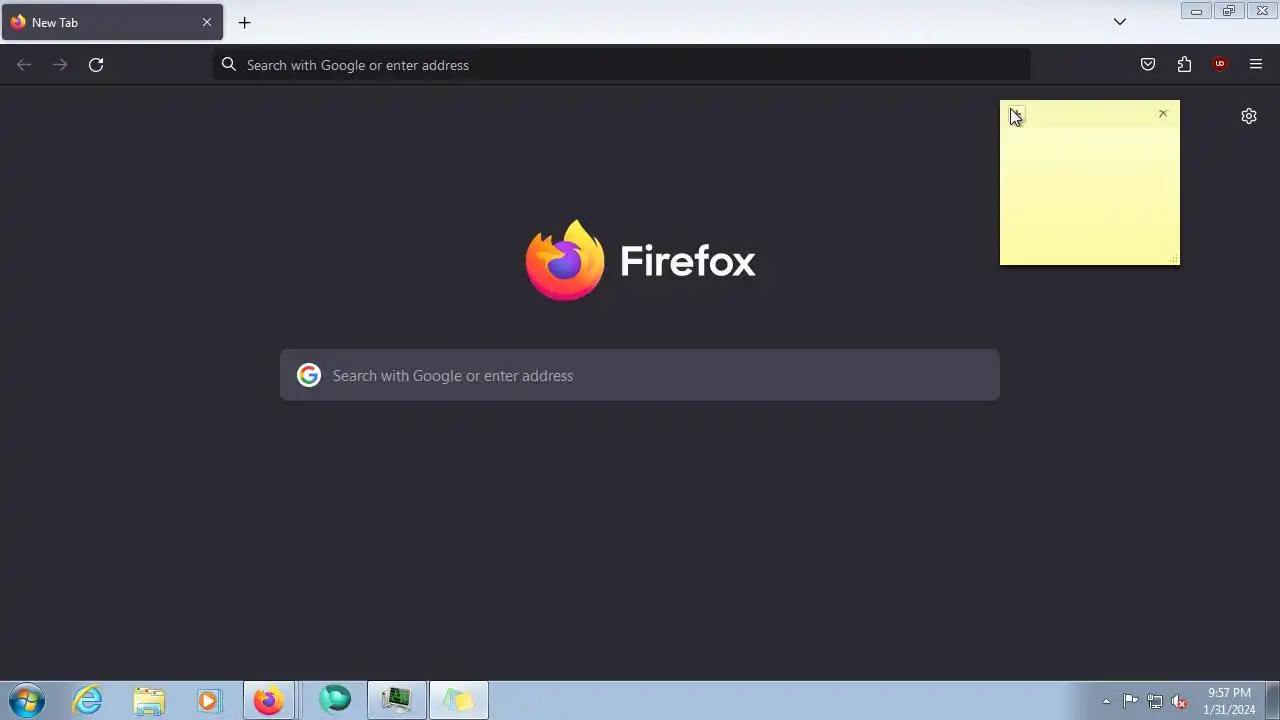Click inside the sticky note text area
This screenshot has width=1280, height=720.
pos(1090,195)
